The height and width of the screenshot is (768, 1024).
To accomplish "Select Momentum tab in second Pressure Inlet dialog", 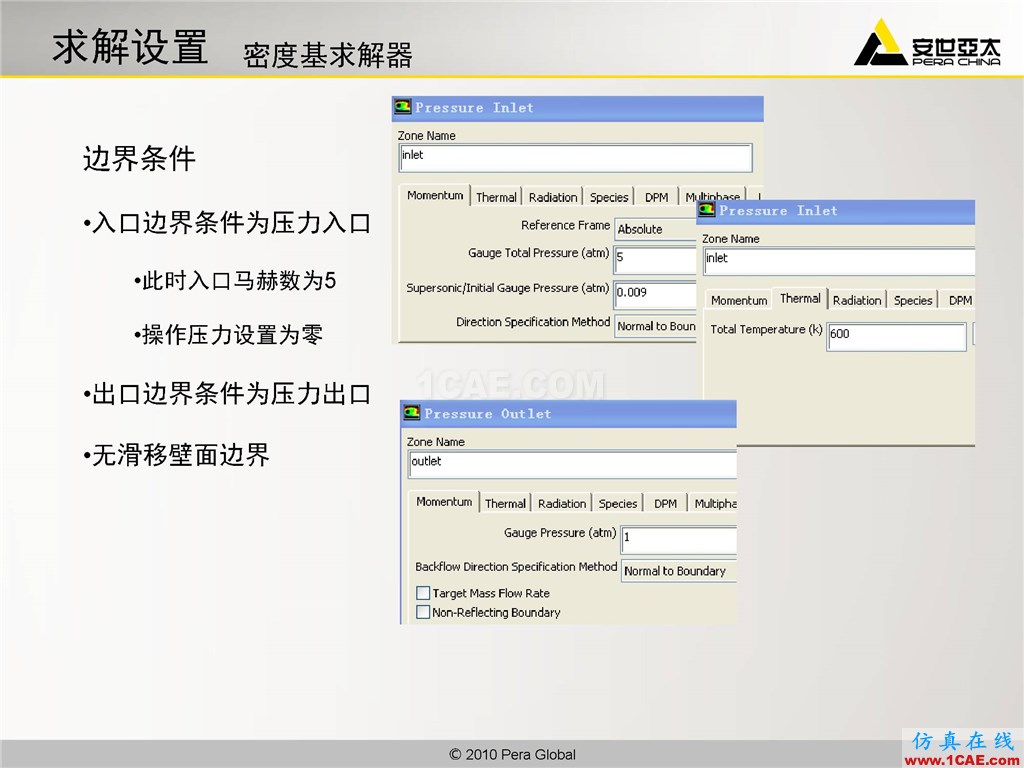I will tap(739, 300).
